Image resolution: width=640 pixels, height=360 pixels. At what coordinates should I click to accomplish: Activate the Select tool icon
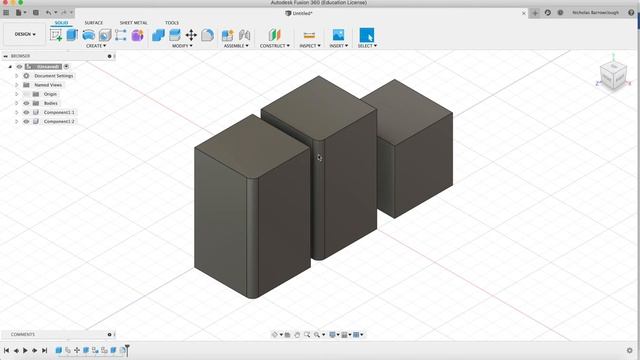[x=367, y=35]
